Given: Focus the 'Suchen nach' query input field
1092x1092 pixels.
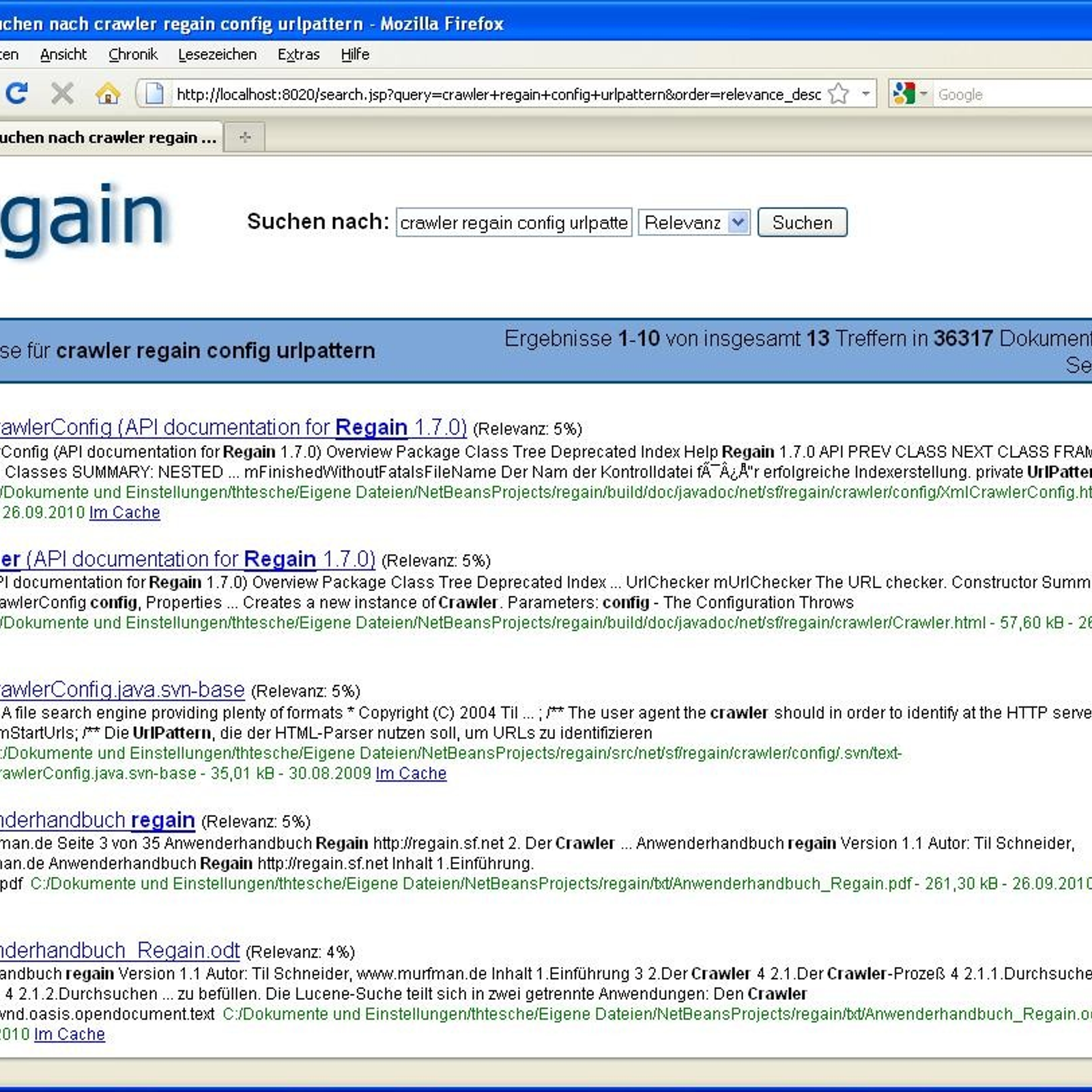Looking at the screenshot, I should pos(514,222).
